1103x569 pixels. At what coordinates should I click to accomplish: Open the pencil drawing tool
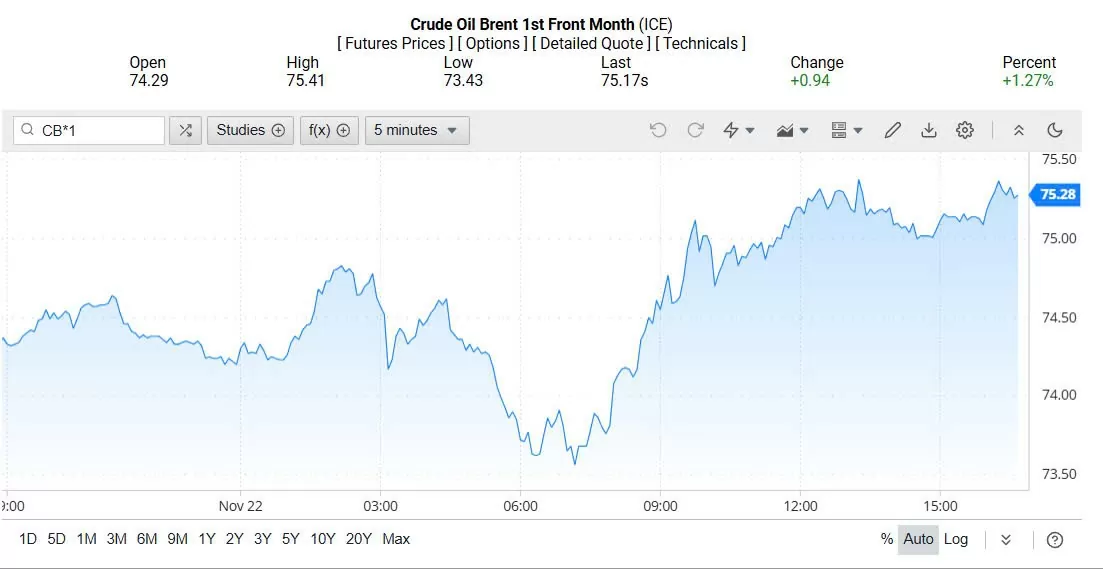[x=893, y=130]
